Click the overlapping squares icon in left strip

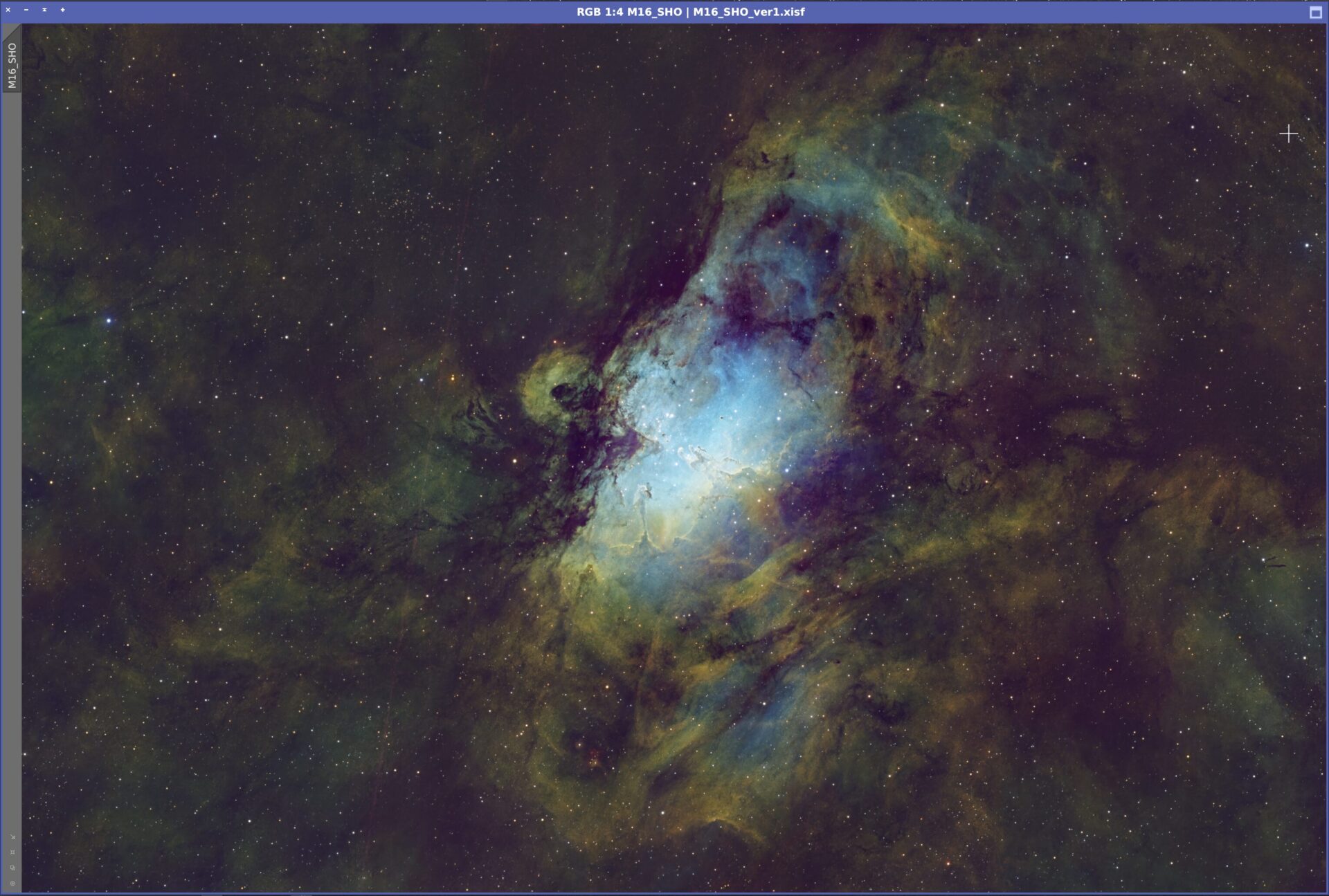coord(12,868)
